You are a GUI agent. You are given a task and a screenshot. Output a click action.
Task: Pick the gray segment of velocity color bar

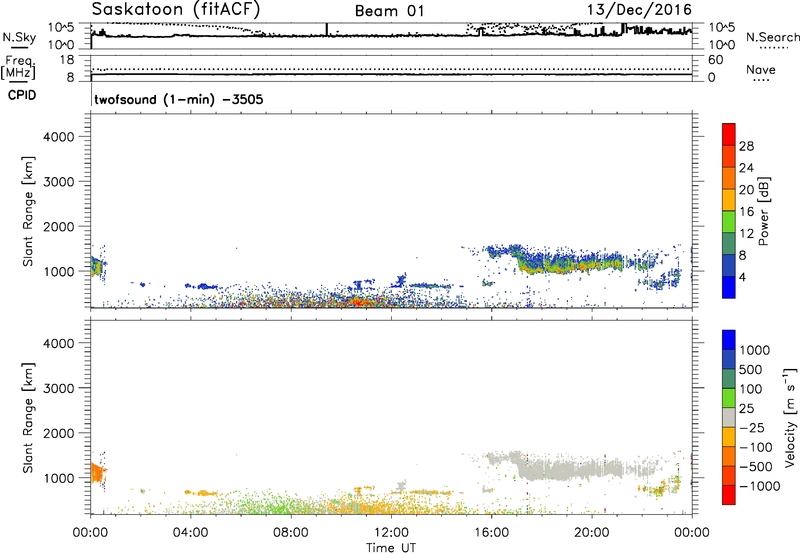pyautogui.click(x=729, y=417)
